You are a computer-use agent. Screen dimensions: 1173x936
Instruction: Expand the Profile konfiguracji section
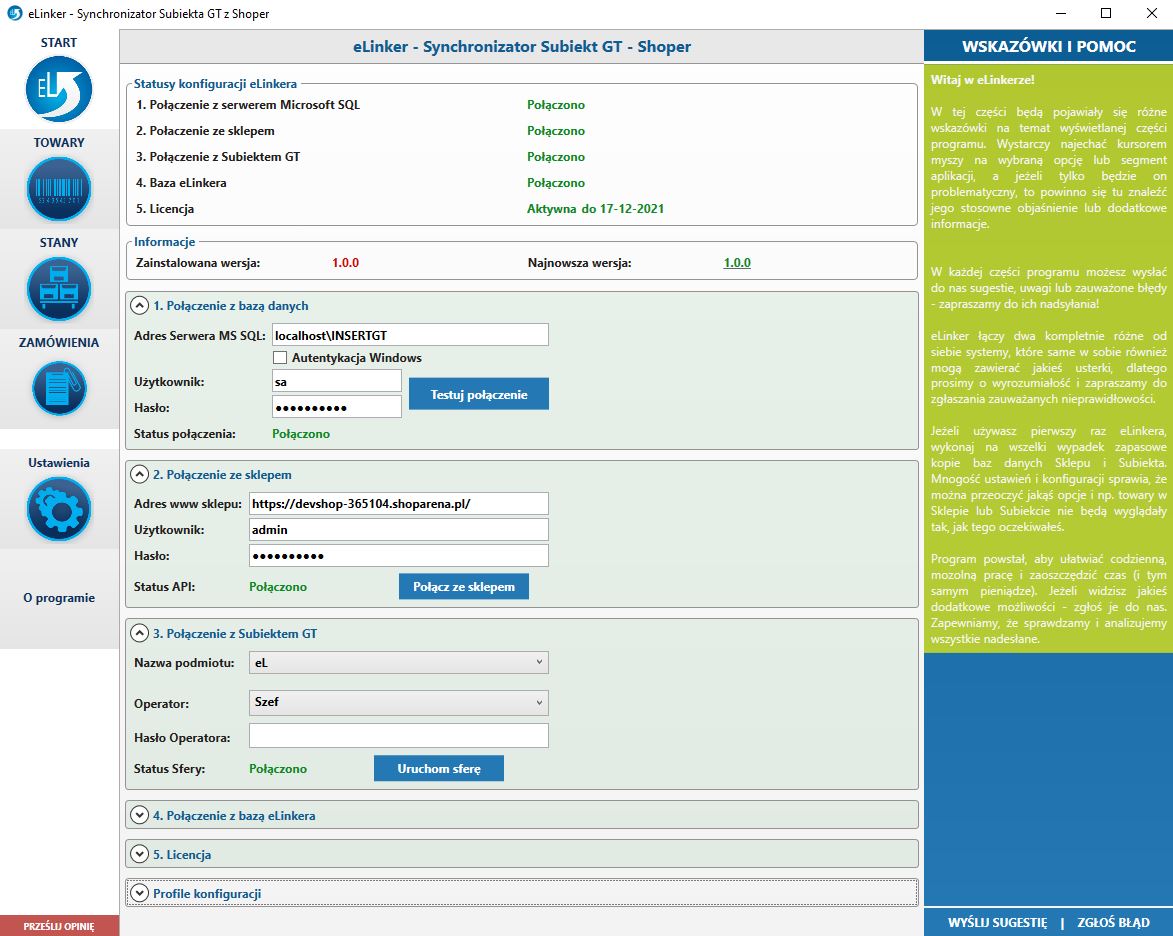(x=140, y=893)
